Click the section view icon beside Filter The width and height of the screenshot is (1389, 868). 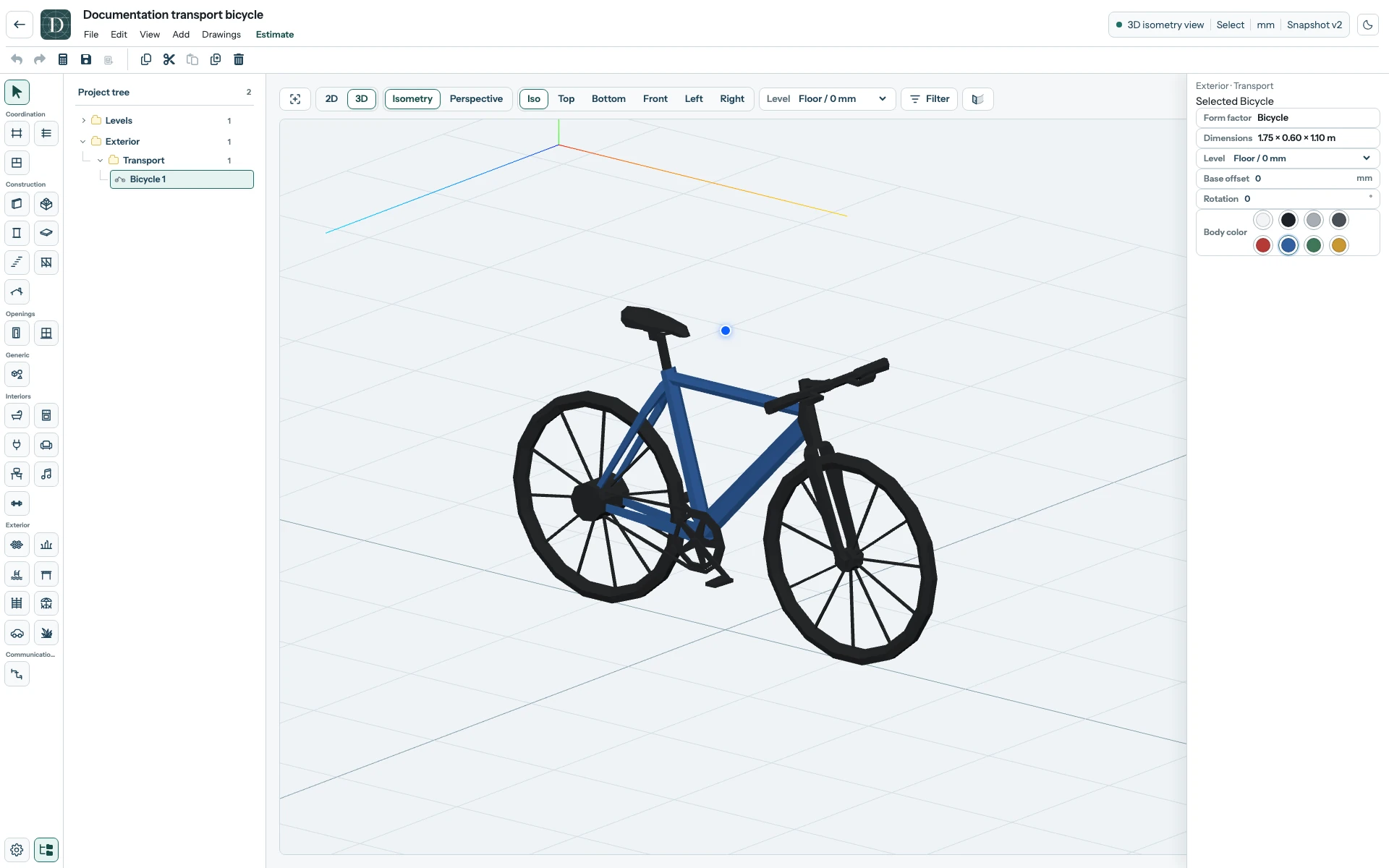click(977, 99)
